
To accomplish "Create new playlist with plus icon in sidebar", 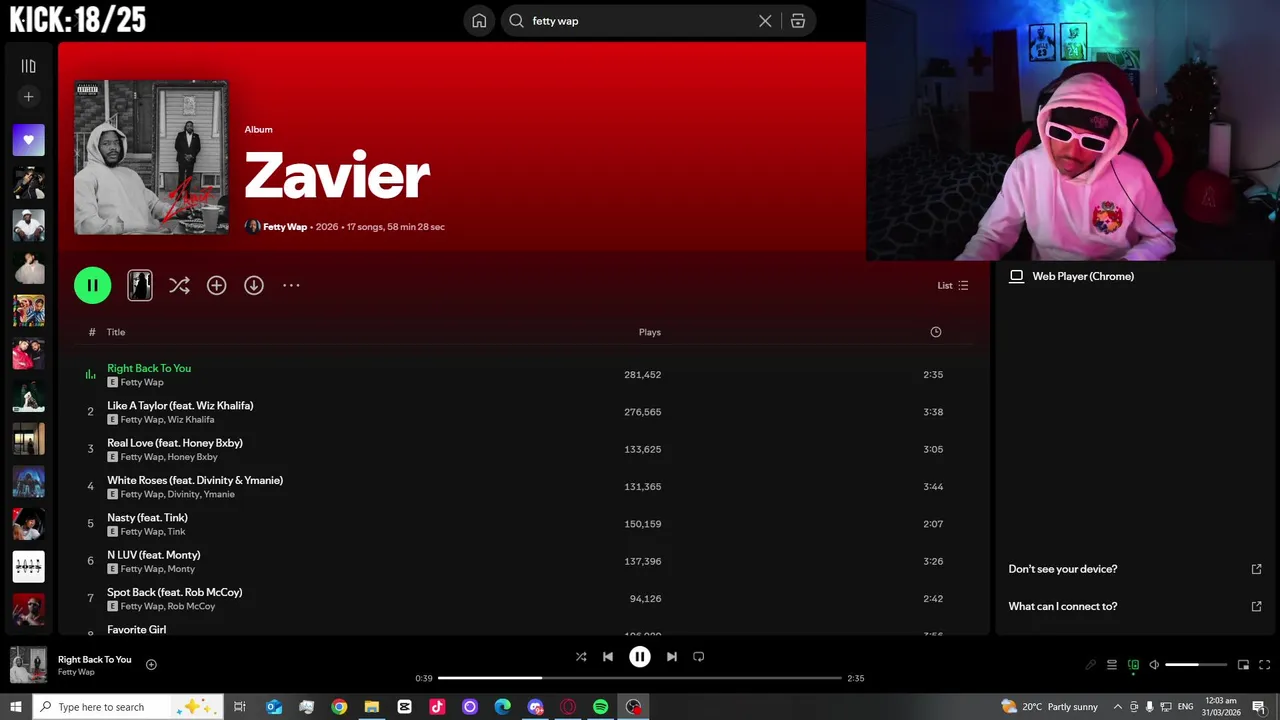I will click(28, 97).
